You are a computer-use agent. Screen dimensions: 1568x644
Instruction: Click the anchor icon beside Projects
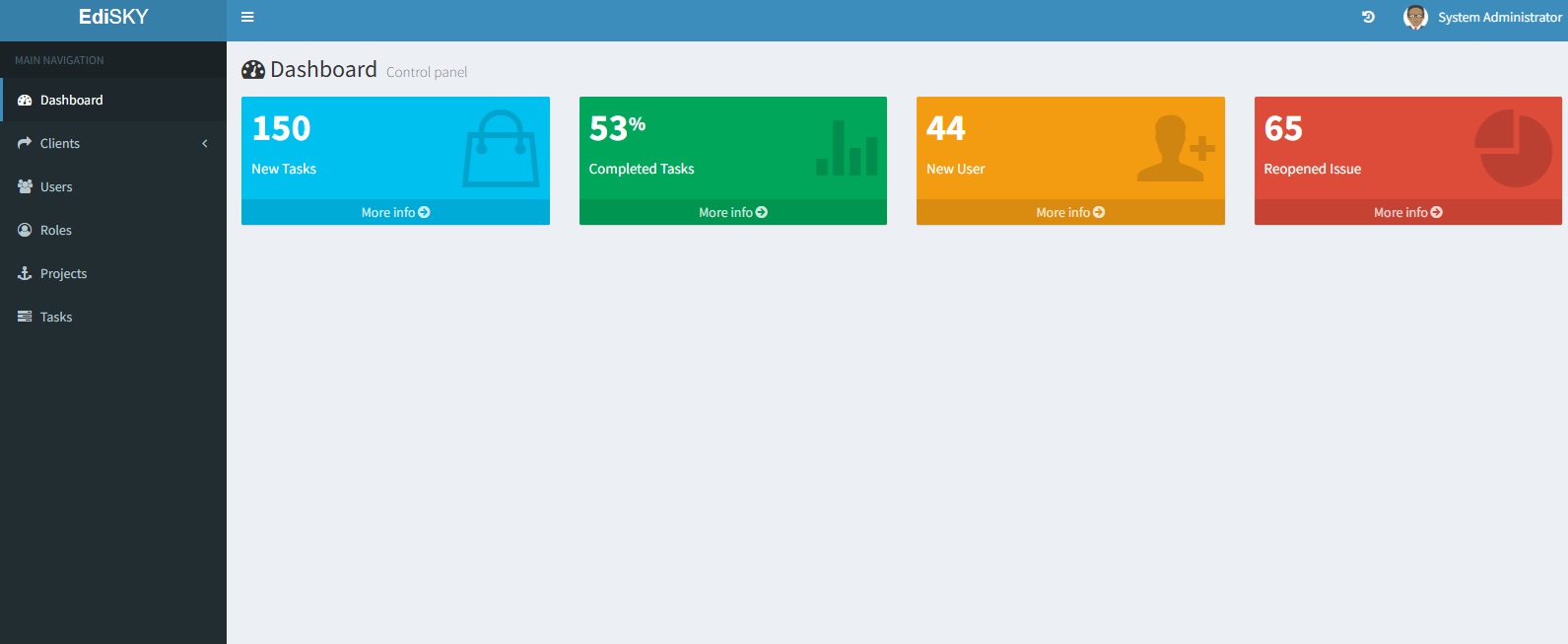(25, 273)
